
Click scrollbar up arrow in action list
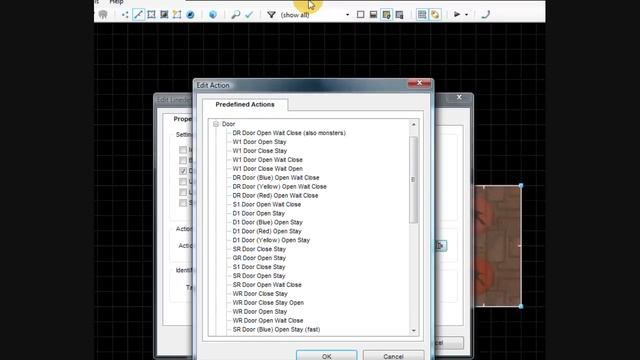pos(413,124)
